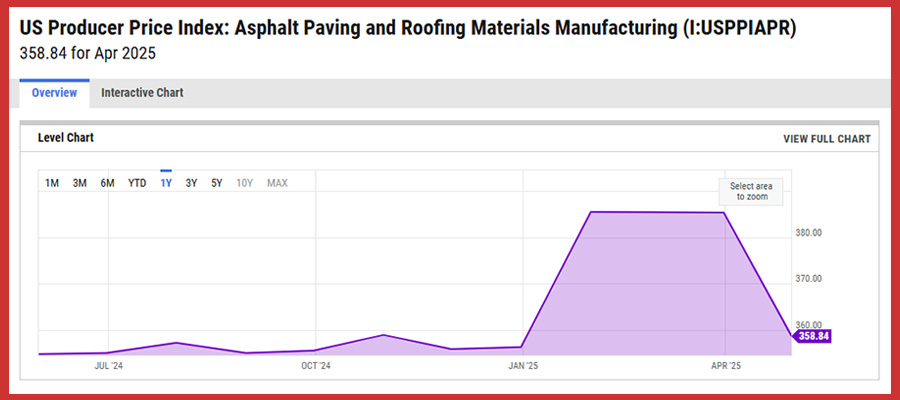Click the purple 358.84 value flag
Viewport: 900px width, 400px height.
point(814,337)
